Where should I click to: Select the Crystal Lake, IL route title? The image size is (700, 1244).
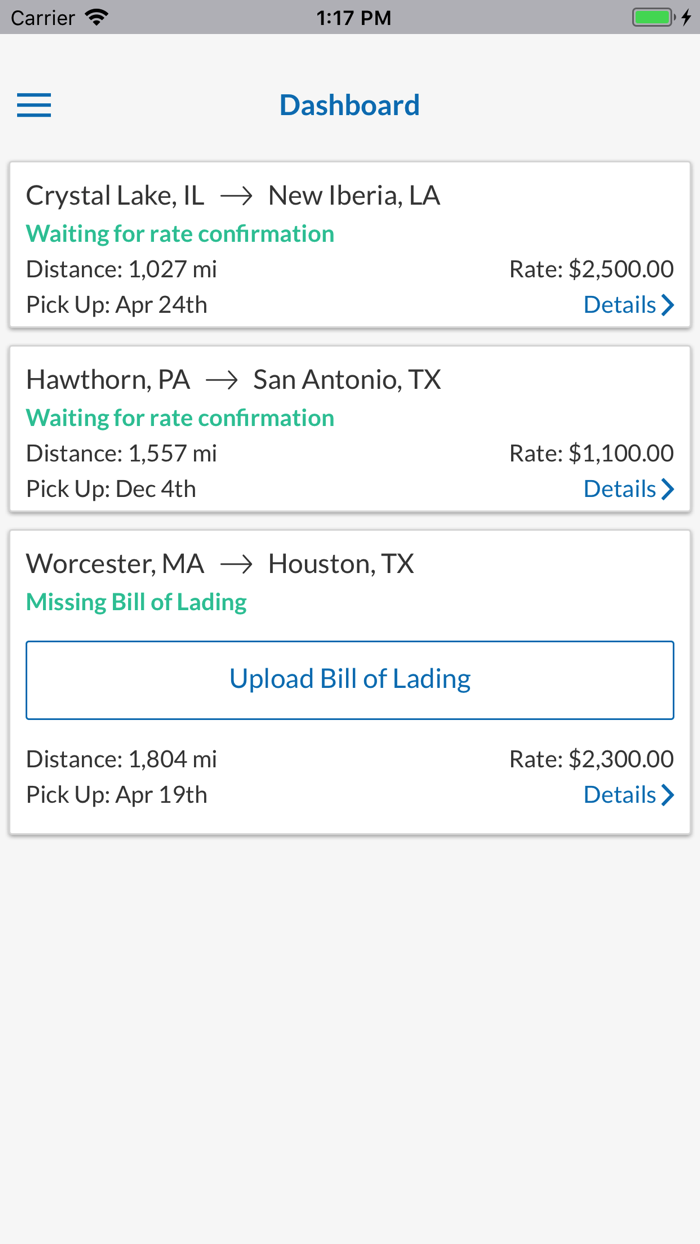point(233,195)
